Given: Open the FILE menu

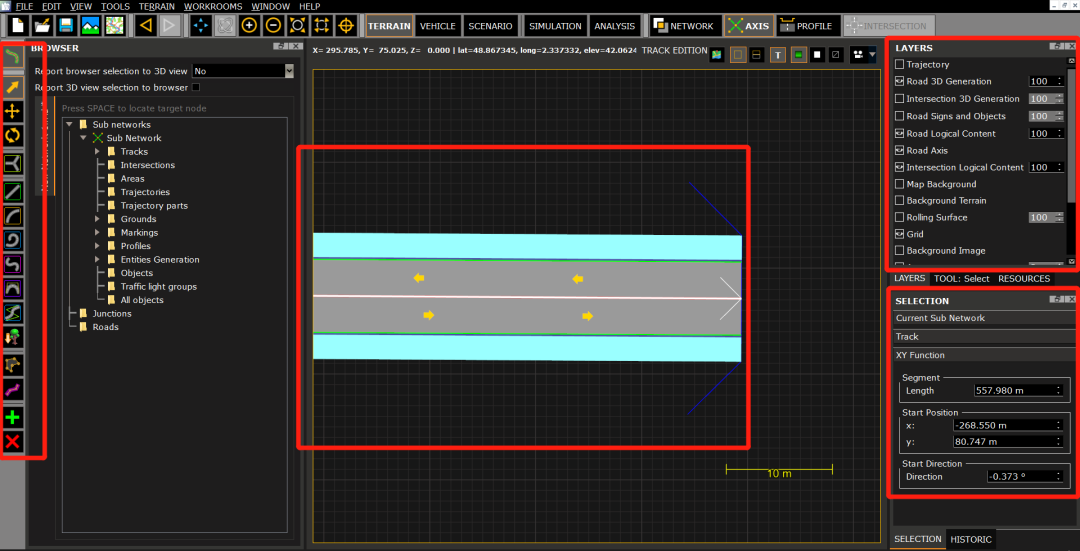Looking at the screenshot, I should click(x=24, y=6).
